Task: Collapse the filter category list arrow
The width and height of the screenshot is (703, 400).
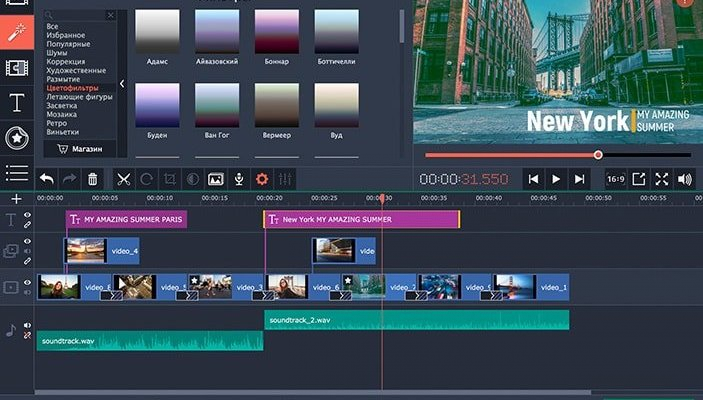Action: tap(121, 84)
